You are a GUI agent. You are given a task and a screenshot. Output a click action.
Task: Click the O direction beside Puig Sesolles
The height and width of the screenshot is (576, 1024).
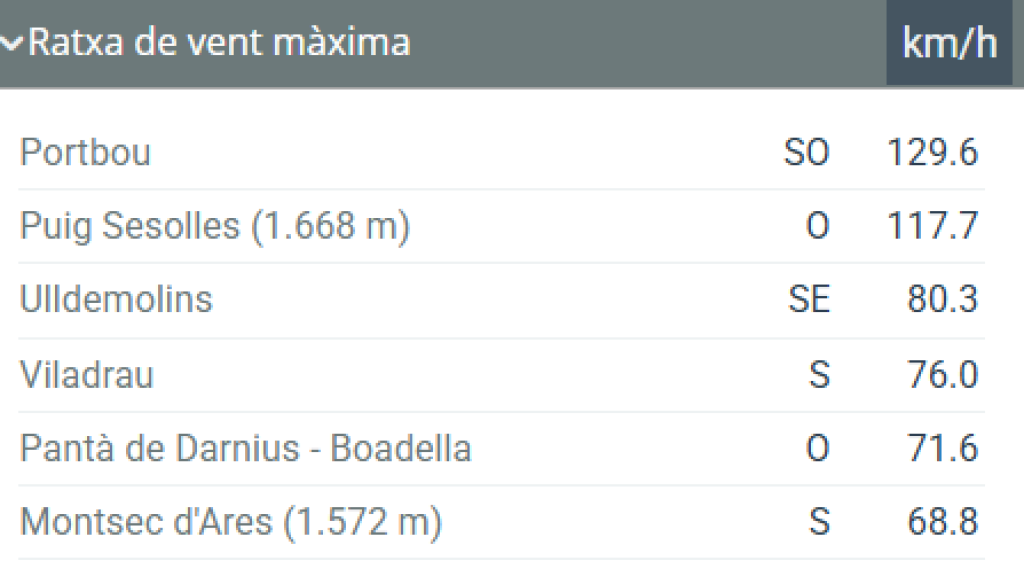point(820,226)
